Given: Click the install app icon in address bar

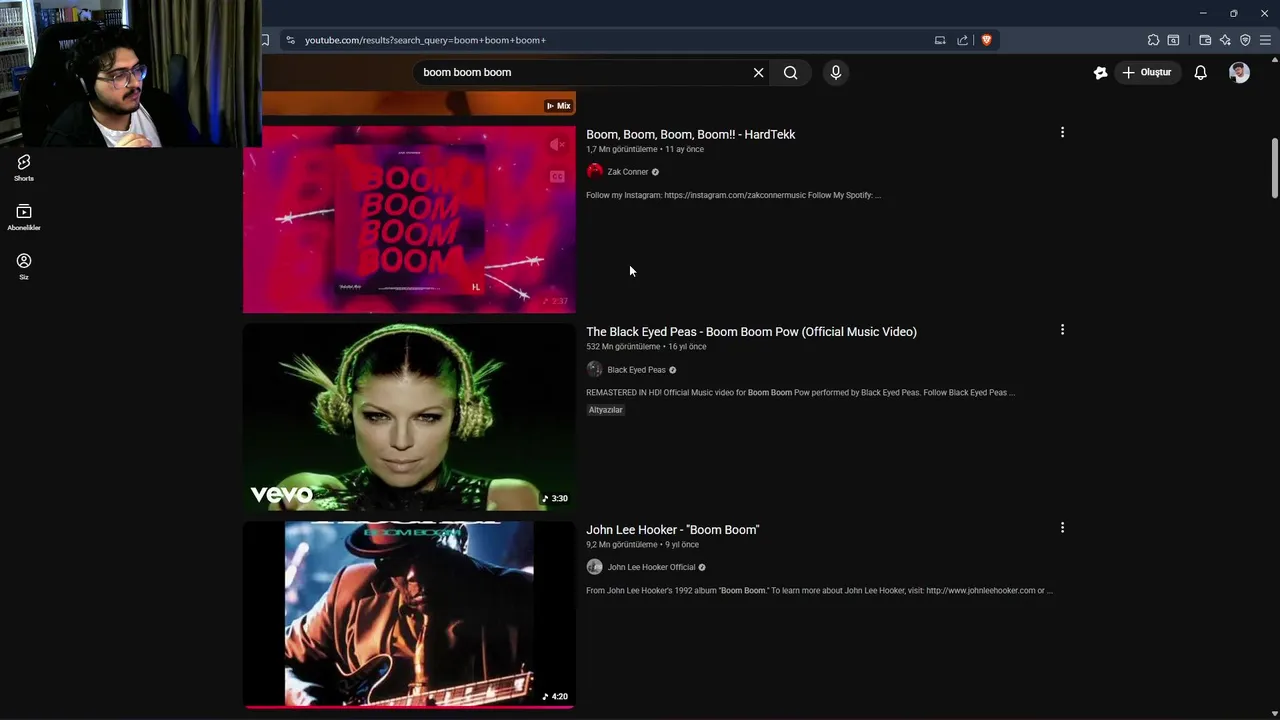Looking at the screenshot, I should [940, 40].
